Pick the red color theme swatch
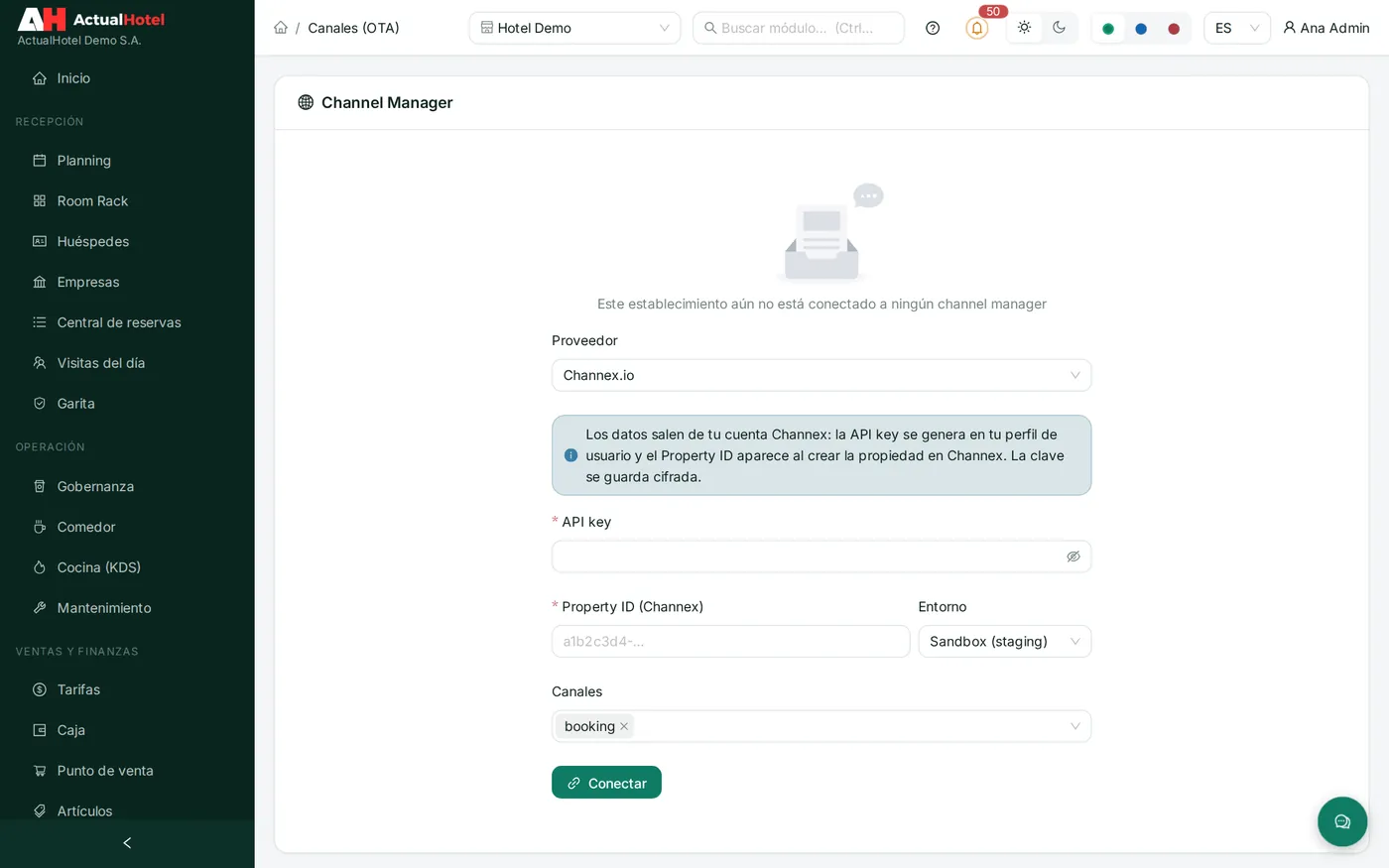This screenshot has height=868, width=1389. point(1174,29)
